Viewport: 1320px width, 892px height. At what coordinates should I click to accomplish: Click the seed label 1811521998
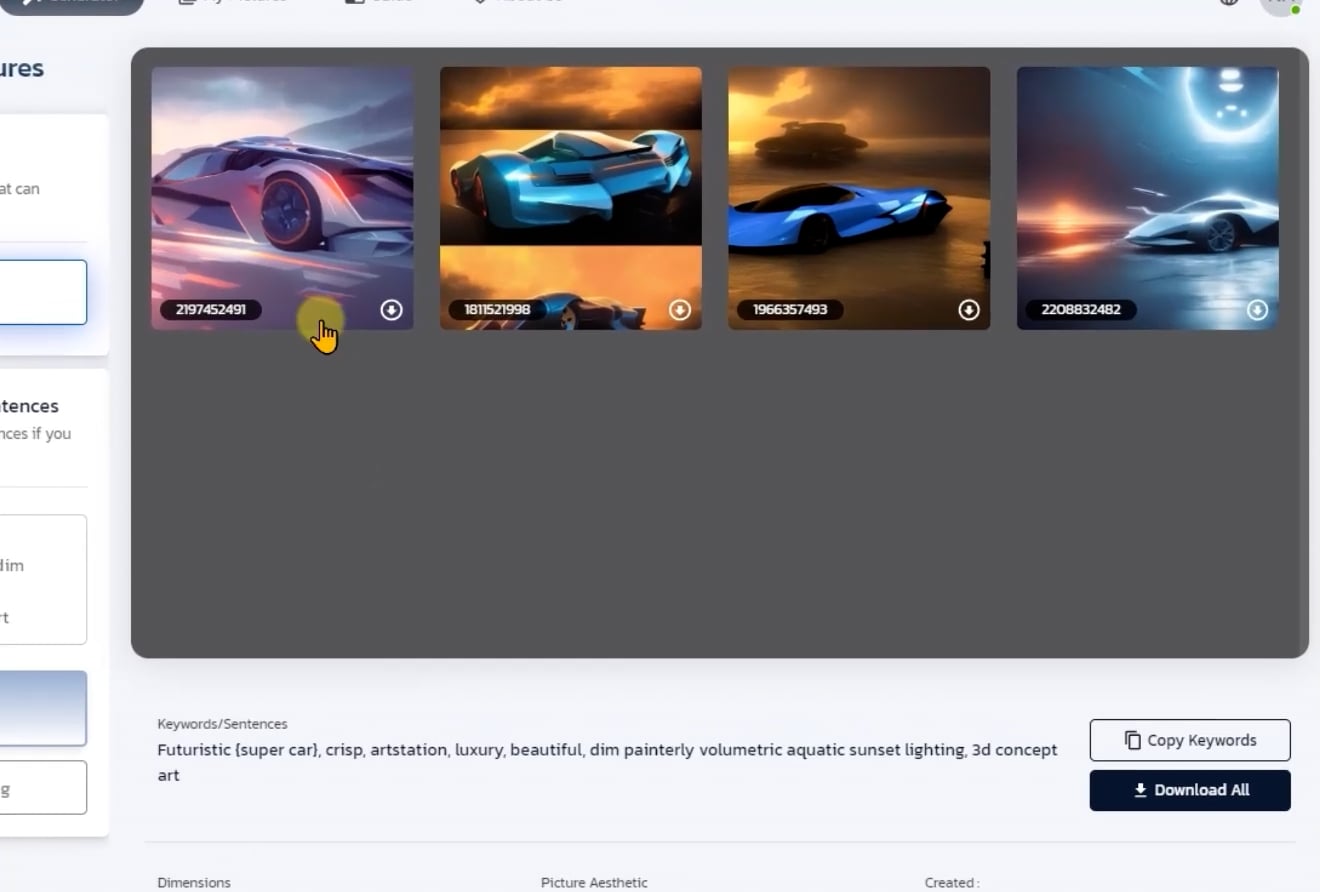(x=497, y=310)
